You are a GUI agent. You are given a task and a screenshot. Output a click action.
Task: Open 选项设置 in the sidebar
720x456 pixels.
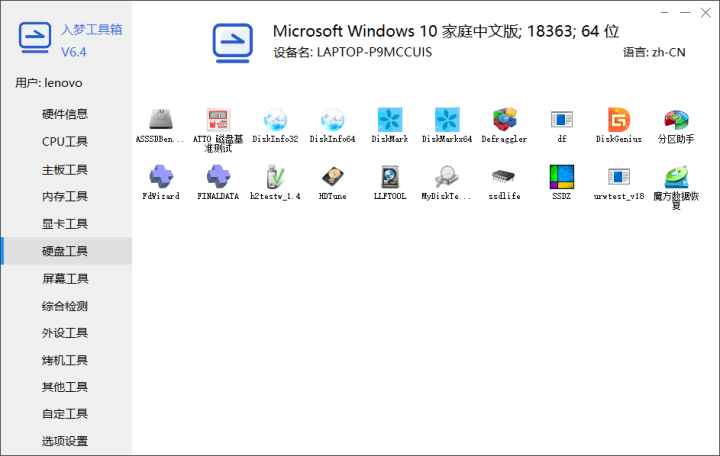point(65,441)
